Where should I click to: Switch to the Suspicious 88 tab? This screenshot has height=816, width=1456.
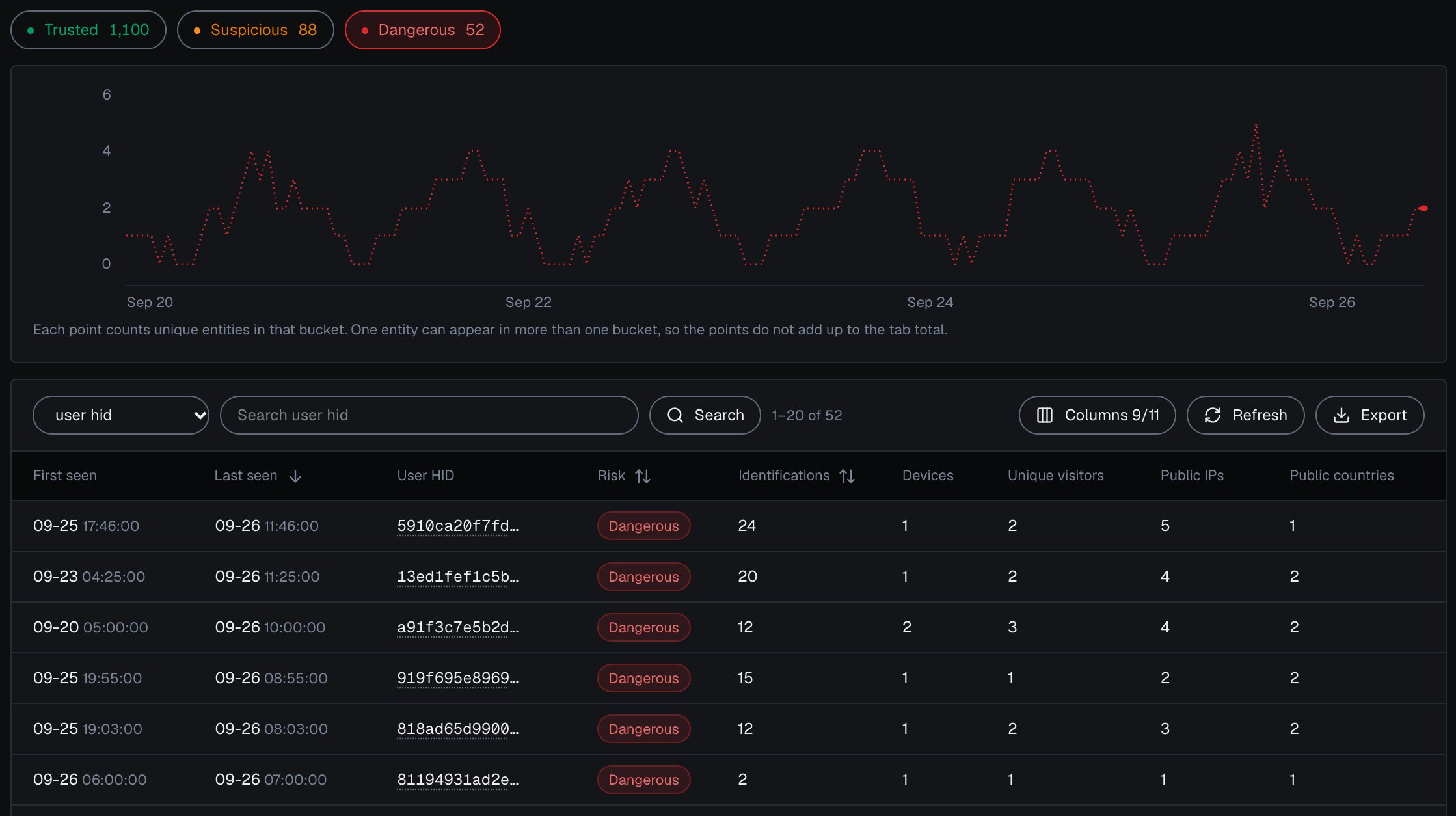click(255, 30)
